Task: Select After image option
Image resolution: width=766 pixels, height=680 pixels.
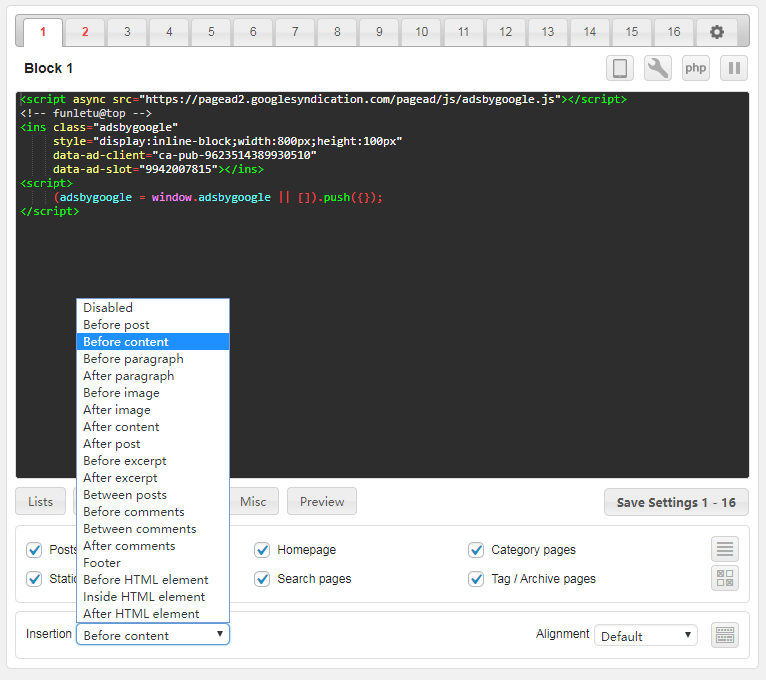Action: tap(153, 410)
